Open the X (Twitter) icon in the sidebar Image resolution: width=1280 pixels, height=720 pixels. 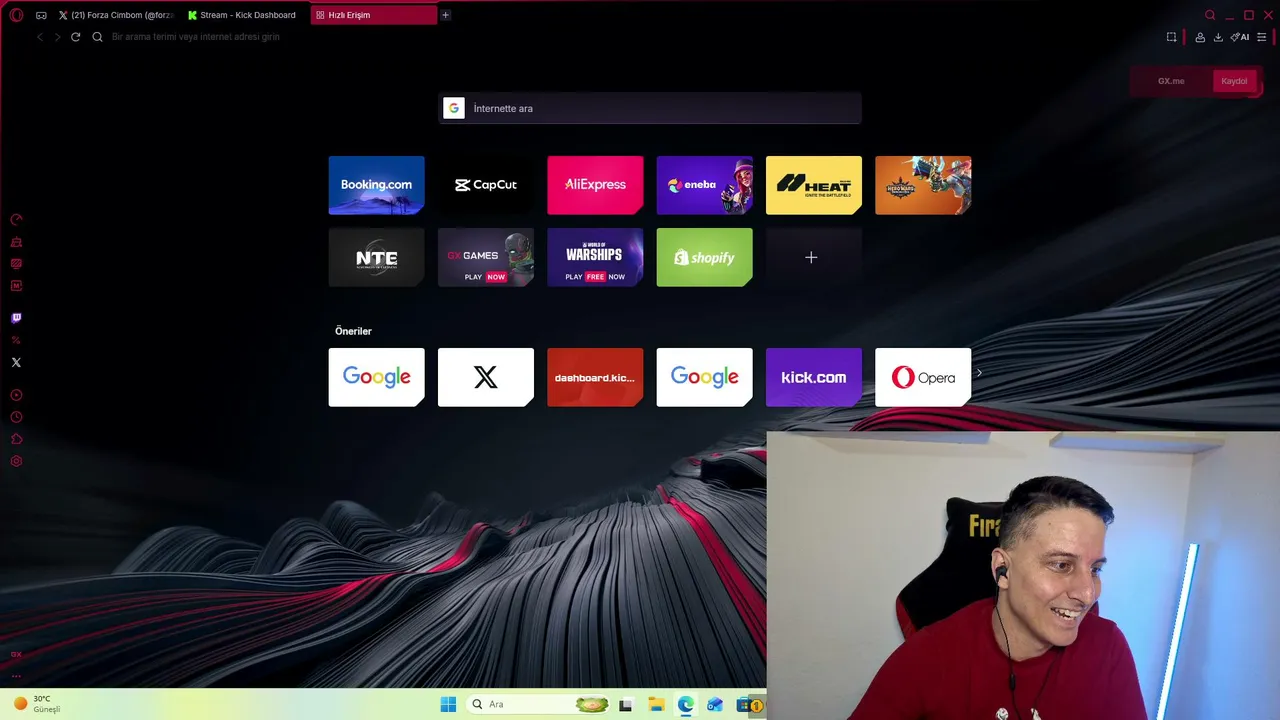tap(16, 363)
